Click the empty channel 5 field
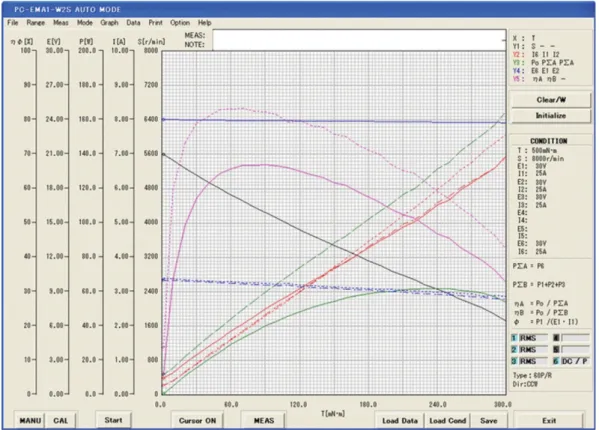Viewport: 599px width, 430px height. click(x=575, y=349)
